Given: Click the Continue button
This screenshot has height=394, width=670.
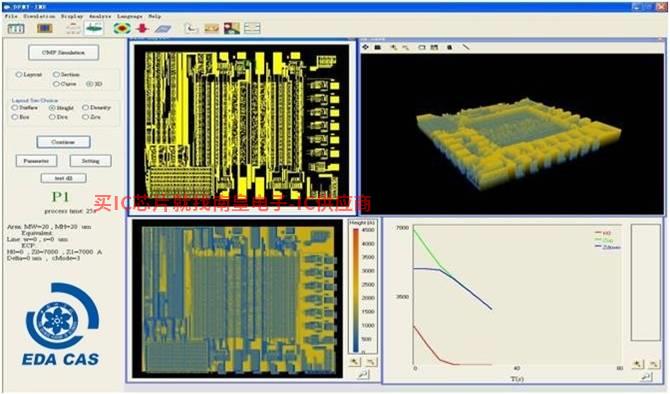Looking at the screenshot, I should point(63,142).
